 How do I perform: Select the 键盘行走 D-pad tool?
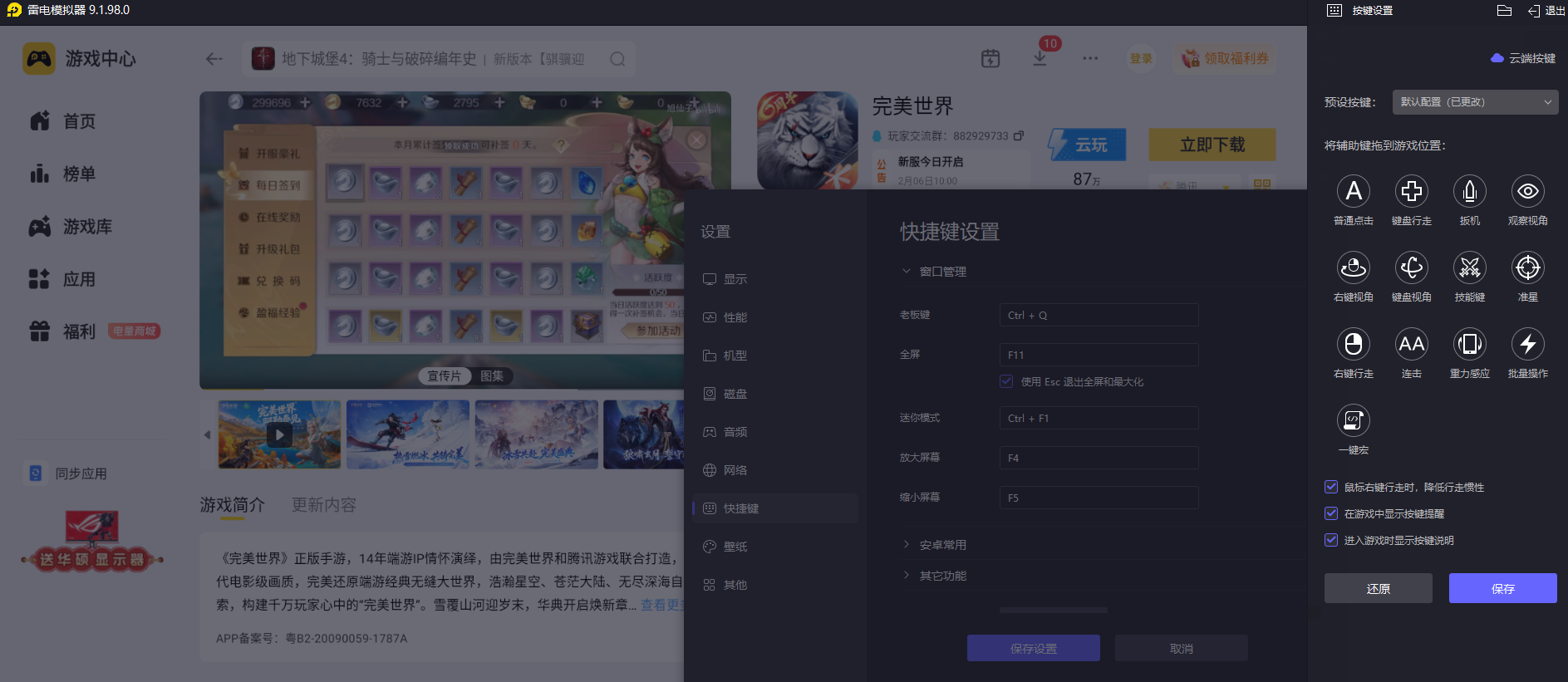click(1411, 192)
